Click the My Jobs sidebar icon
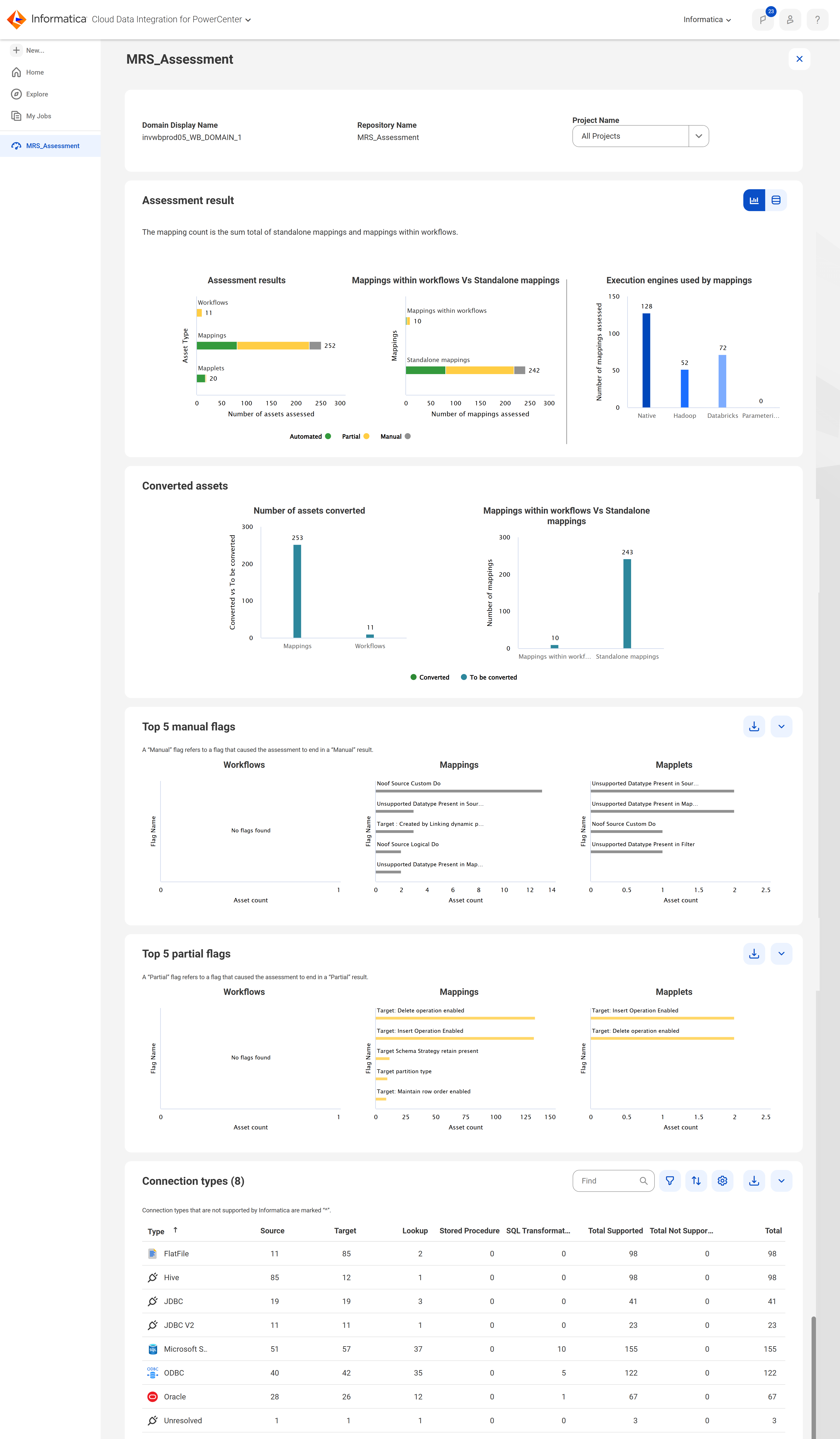840x1439 pixels. (x=17, y=116)
